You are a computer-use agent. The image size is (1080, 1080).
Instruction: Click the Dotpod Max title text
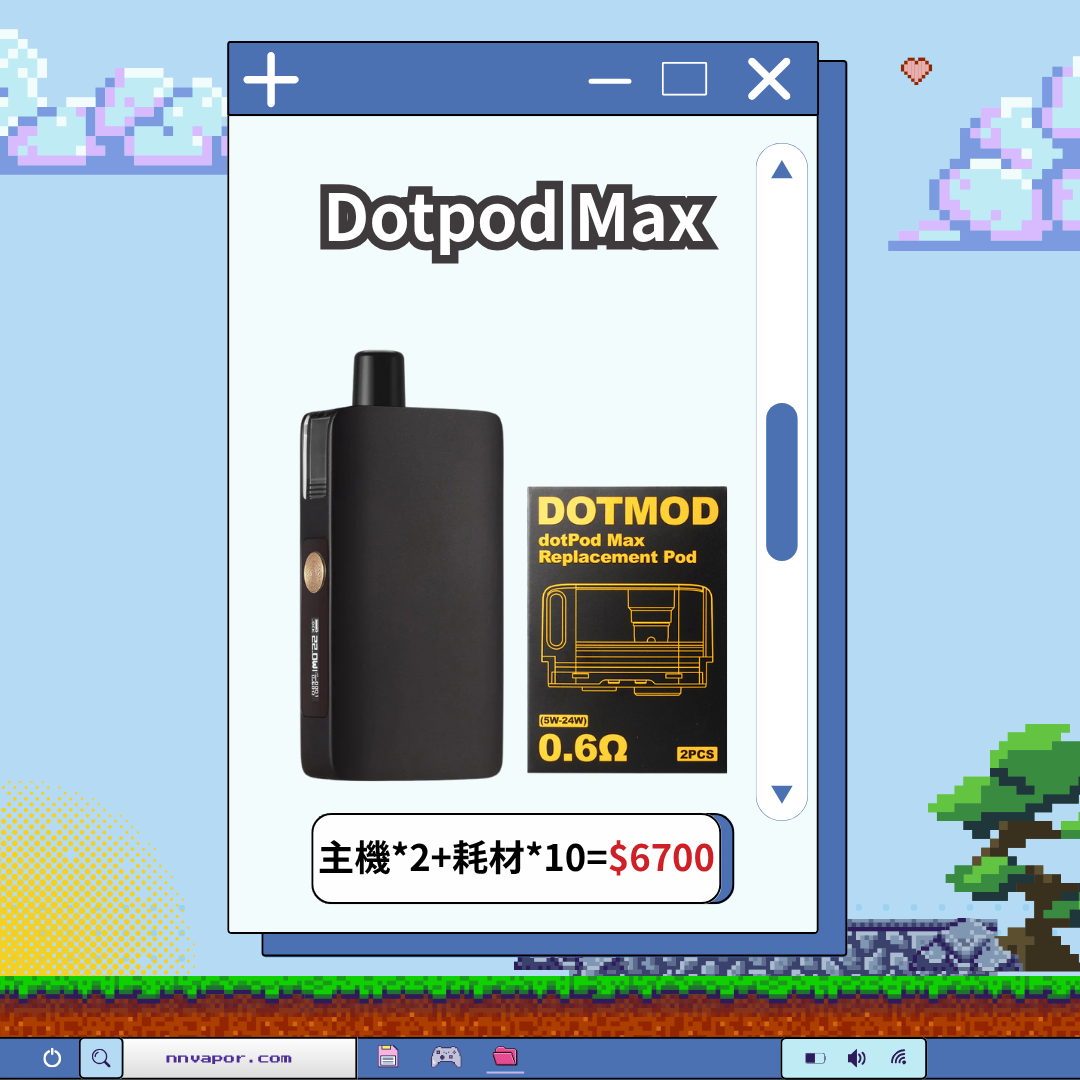[x=518, y=220]
